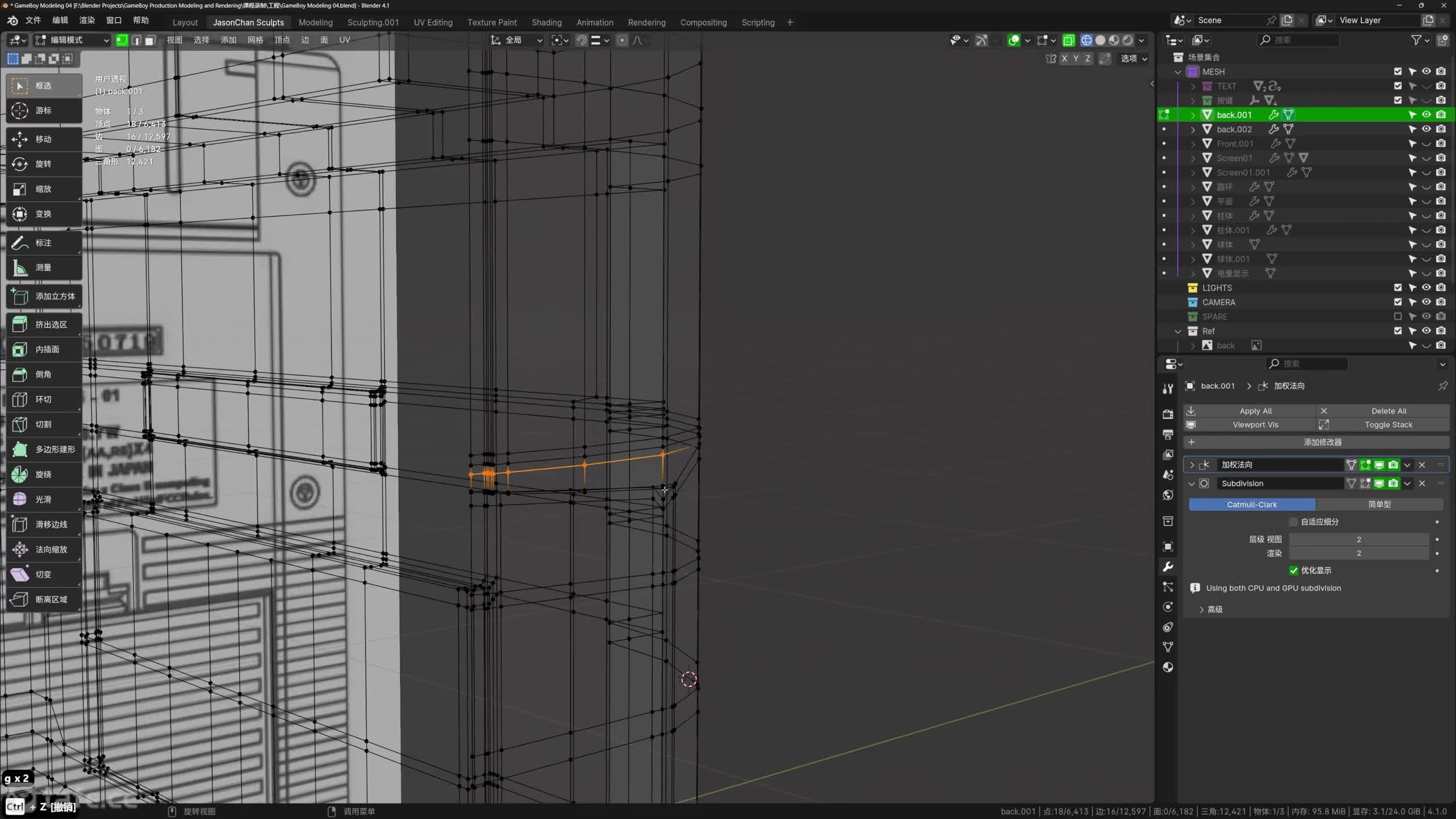Screen dimensions: 1456x819
Task: Toggle visibility of back.002 in outliner
Action: pos(1426,129)
